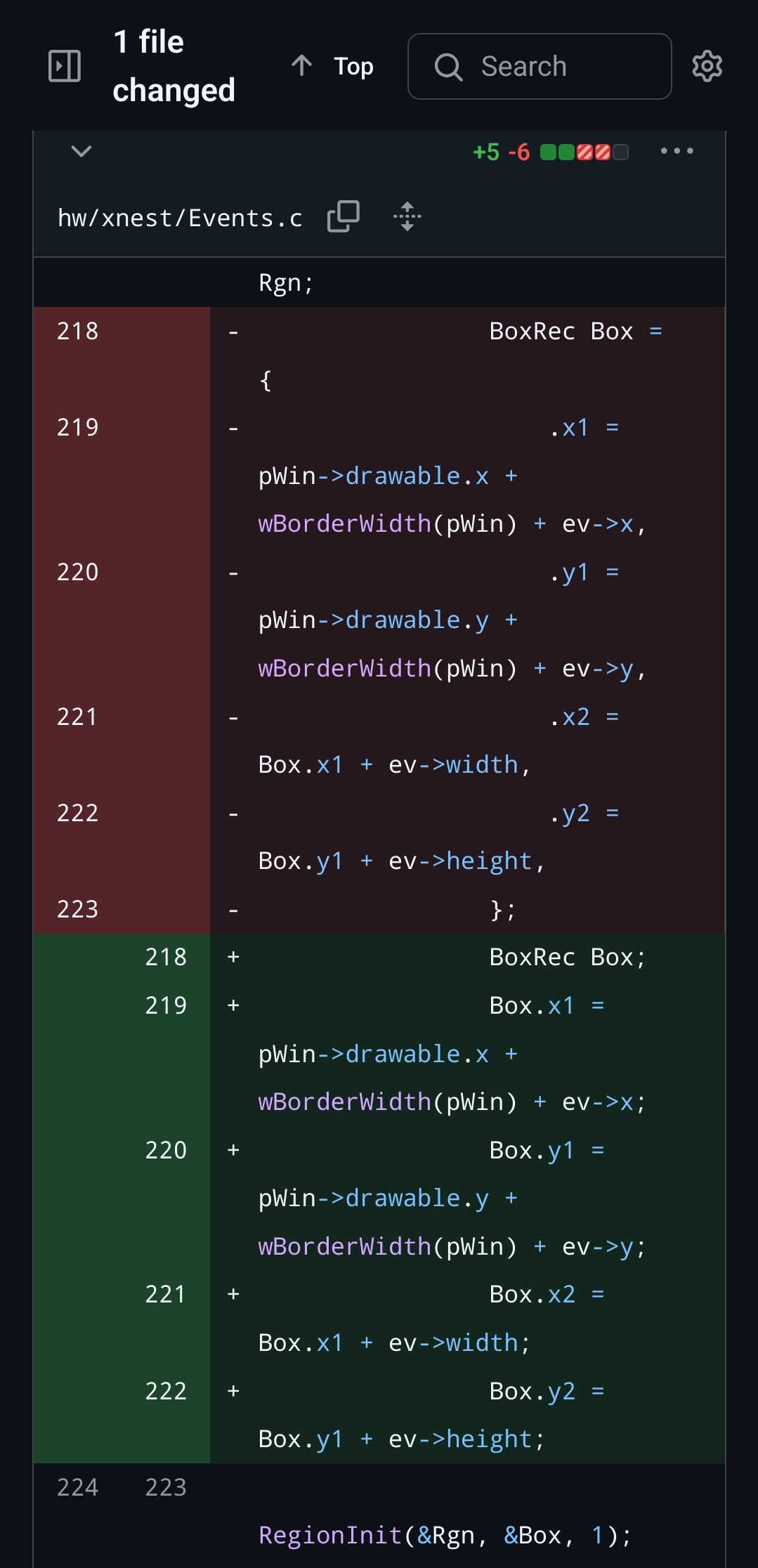
Task: Select added line number 218
Action: tap(166, 957)
